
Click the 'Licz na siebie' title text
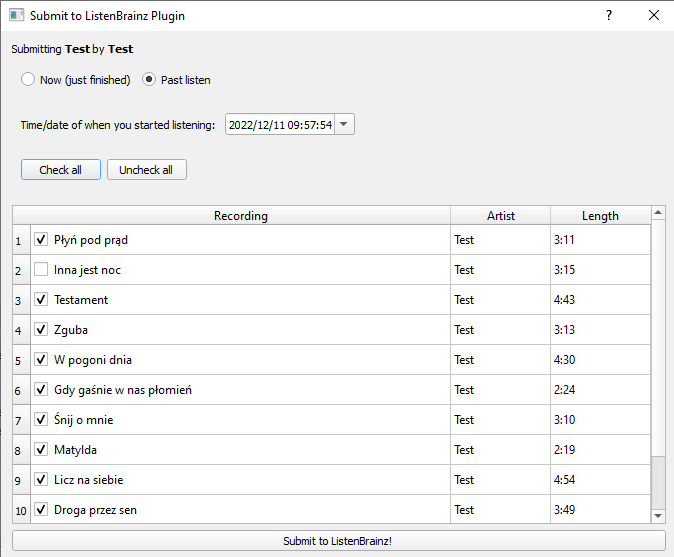(x=89, y=480)
